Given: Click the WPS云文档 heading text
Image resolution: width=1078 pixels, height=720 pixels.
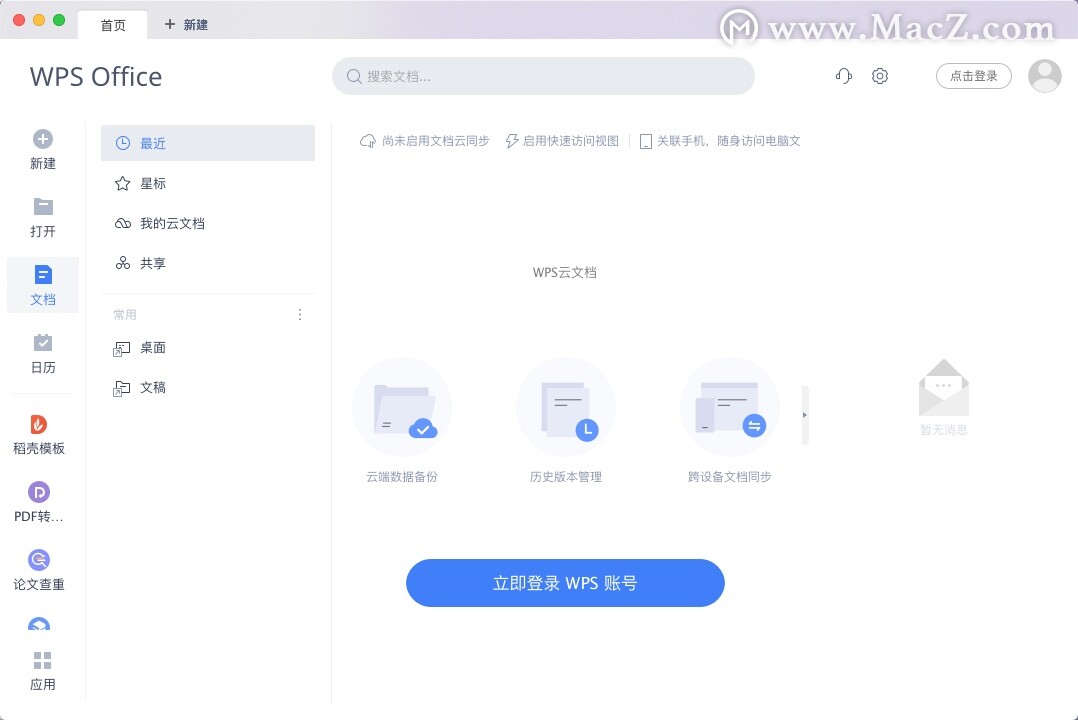Looking at the screenshot, I should [x=564, y=272].
